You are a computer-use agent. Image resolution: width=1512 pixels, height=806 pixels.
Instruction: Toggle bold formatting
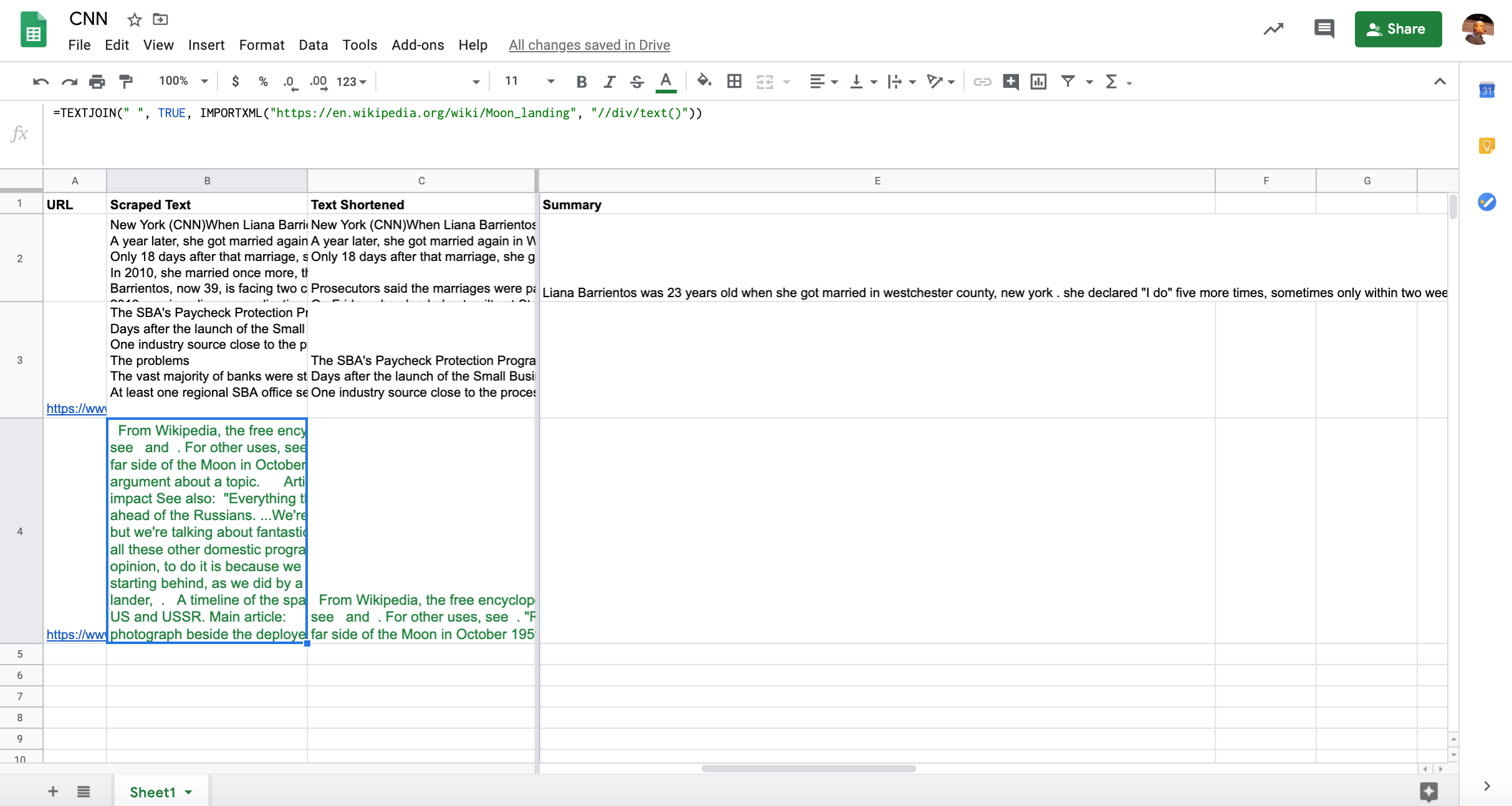pyautogui.click(x=581, y=82)
